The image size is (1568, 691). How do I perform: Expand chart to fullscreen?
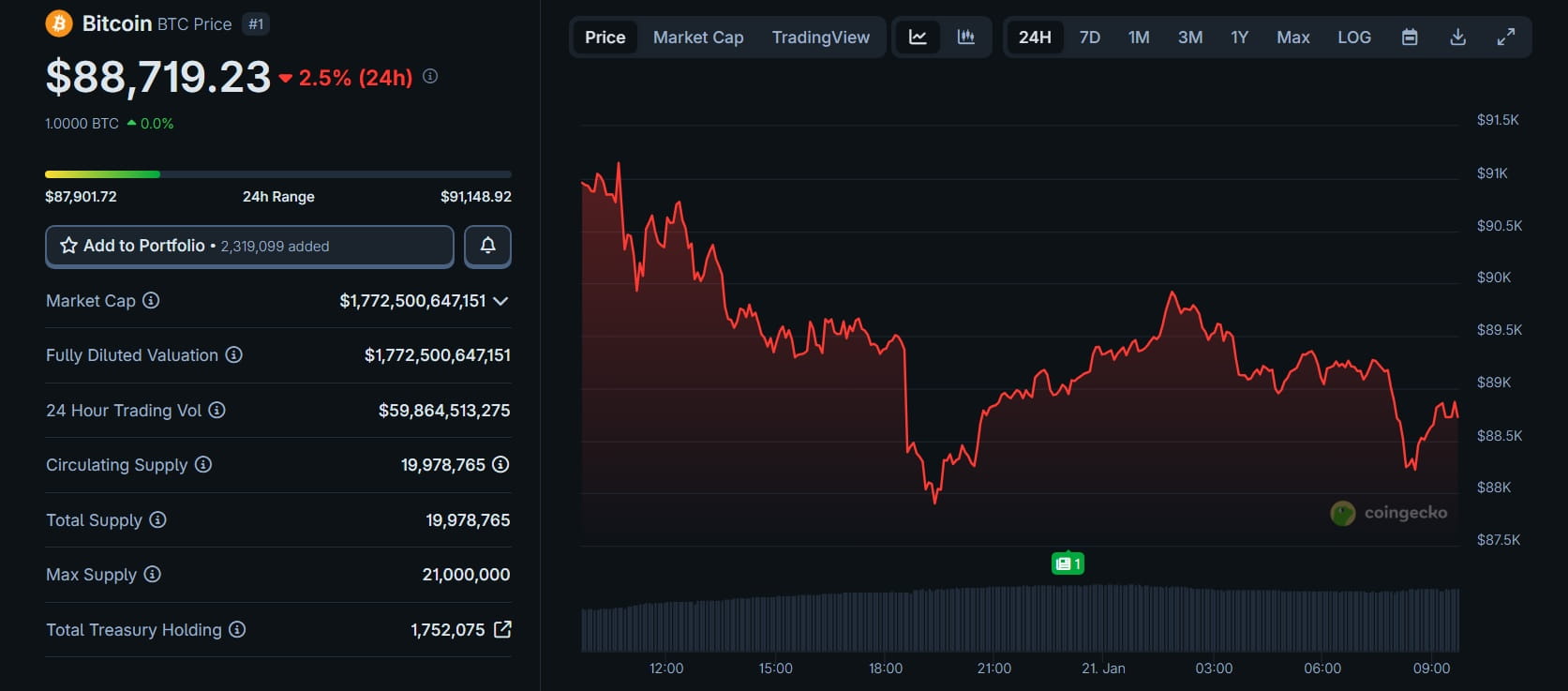[x=1505, y=38]
